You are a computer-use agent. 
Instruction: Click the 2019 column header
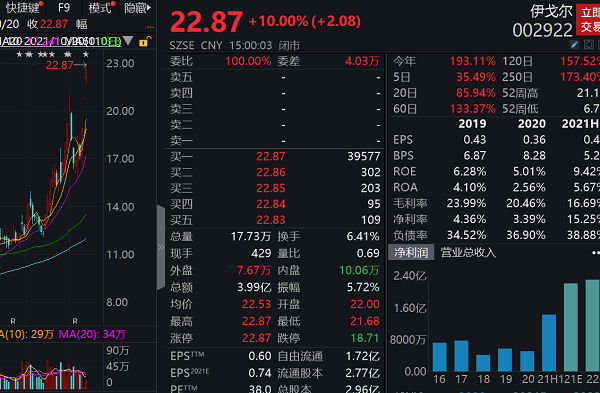pyautogui.click(x=472, y=124)
